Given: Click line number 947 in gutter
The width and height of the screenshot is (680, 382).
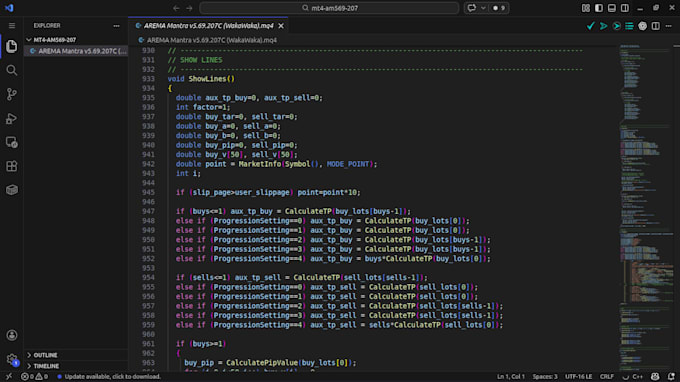Looking at the screenshot, I should pos(148,211).
